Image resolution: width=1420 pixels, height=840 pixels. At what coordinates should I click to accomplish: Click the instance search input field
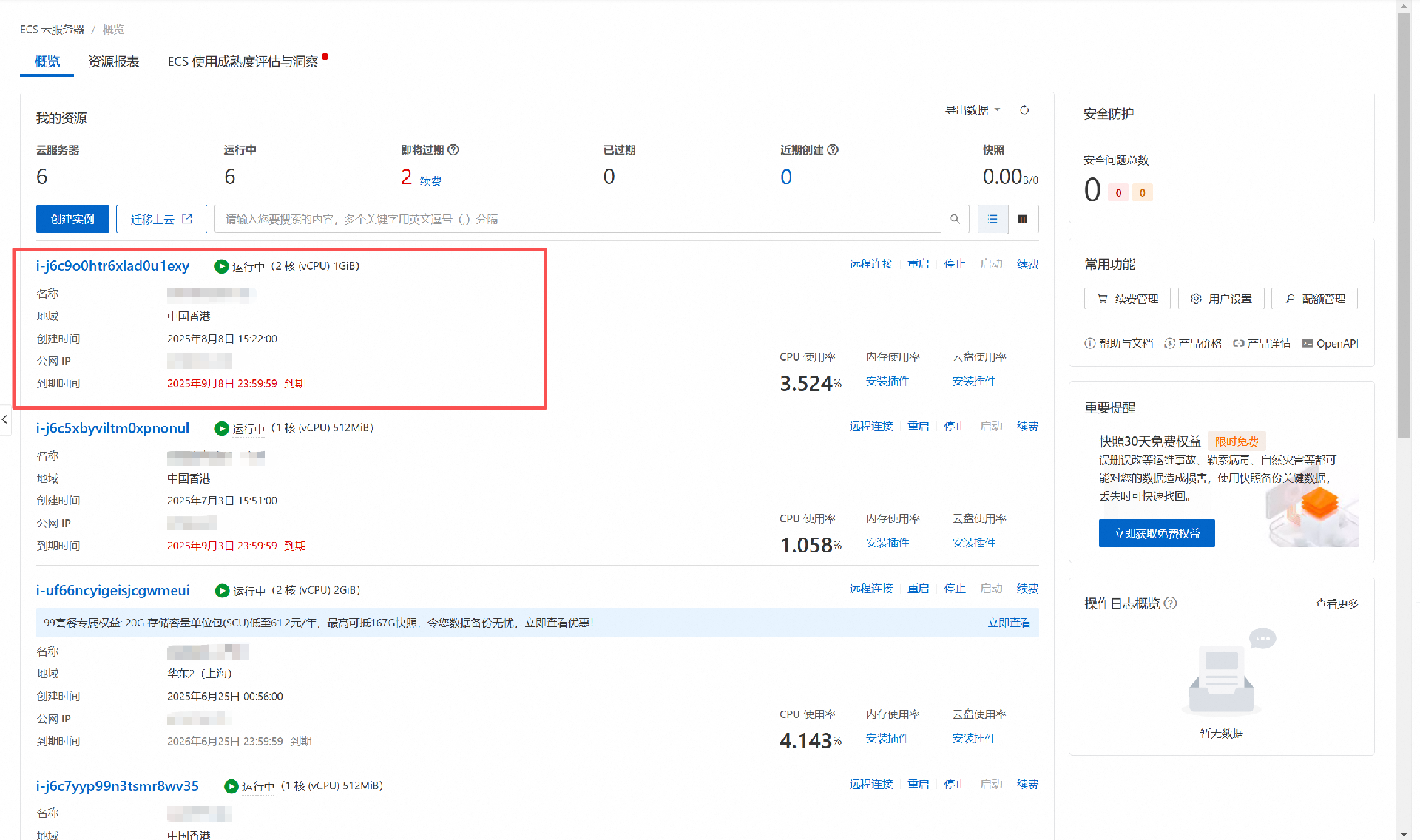tap(577, 220)
